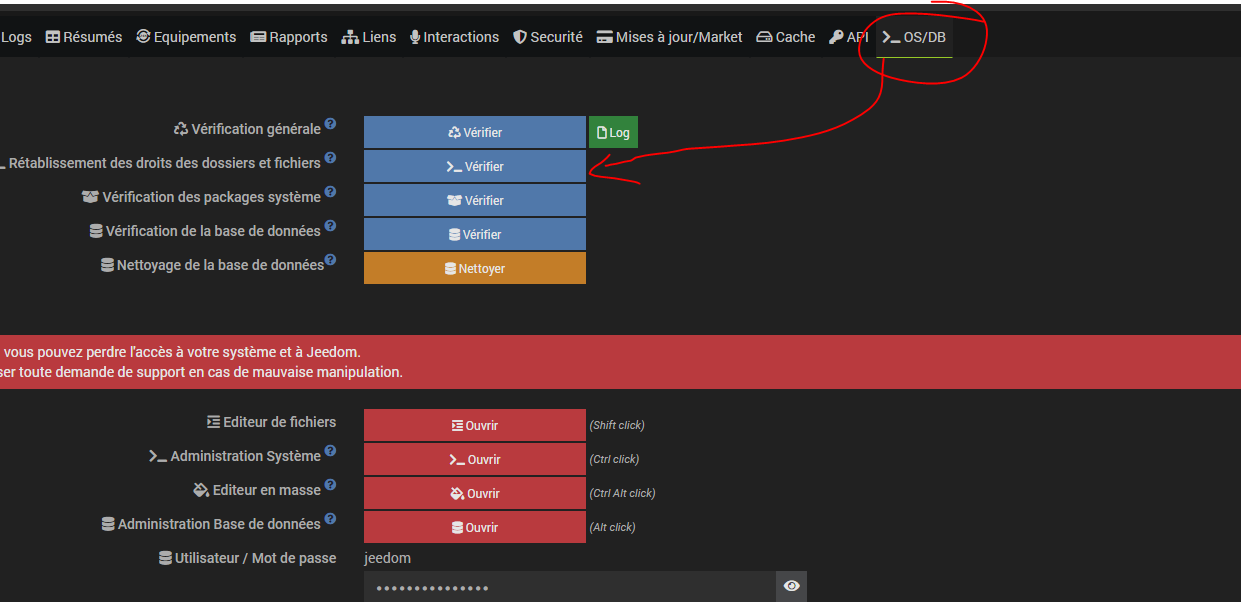Select the Liens tab
The image size is (1241, 602).
(x=369, y=37)
